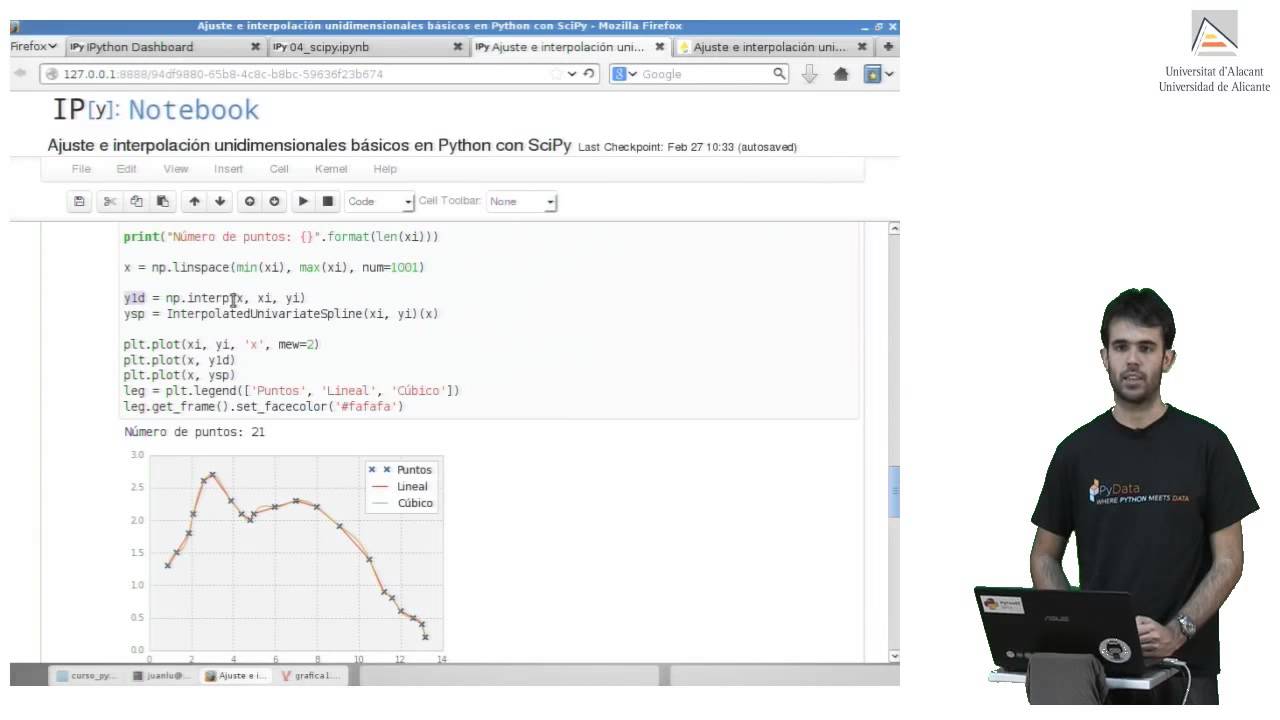1280x720 pixels.
Task: Open the juanlu@ terminal taskbar window
Action: (x=163, y=675)
